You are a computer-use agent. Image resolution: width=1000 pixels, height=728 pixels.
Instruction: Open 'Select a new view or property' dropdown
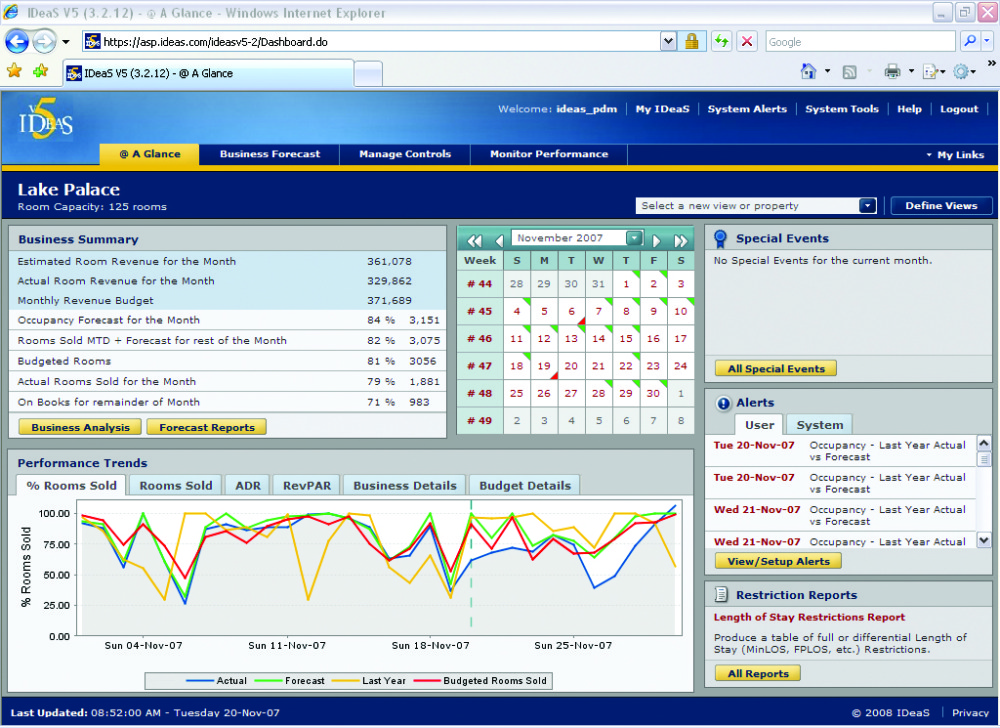click(756, 206)
